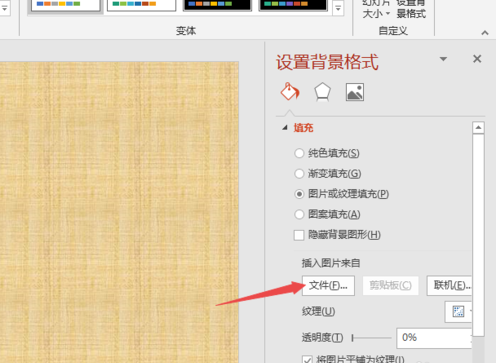Open the pane options dropdown arrow
Image resolution: width=498 pixels, height=363 pixels.
pos(443,59)
